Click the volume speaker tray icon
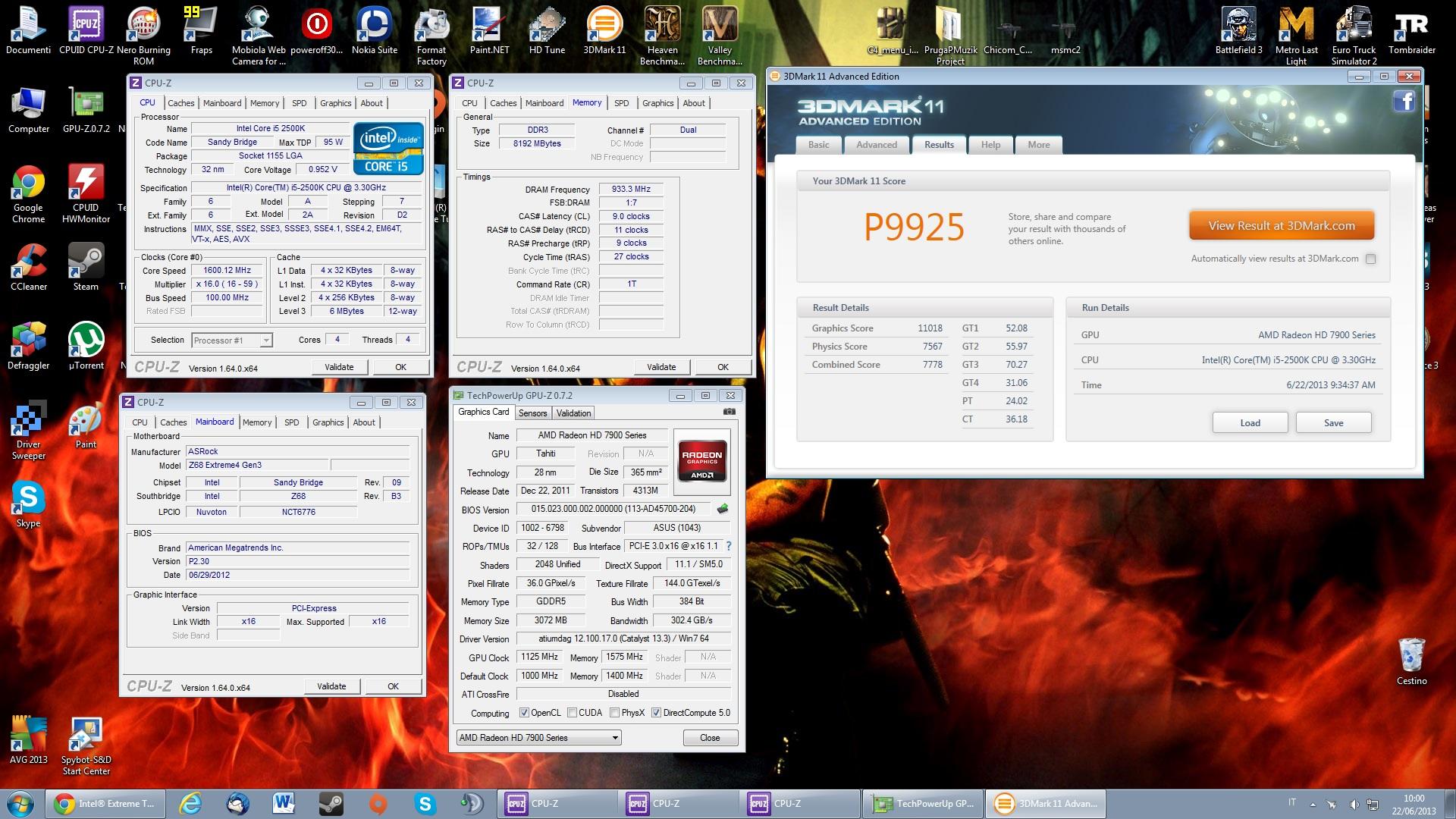This screenshot has height=819, width=1456. point(1354,804)
